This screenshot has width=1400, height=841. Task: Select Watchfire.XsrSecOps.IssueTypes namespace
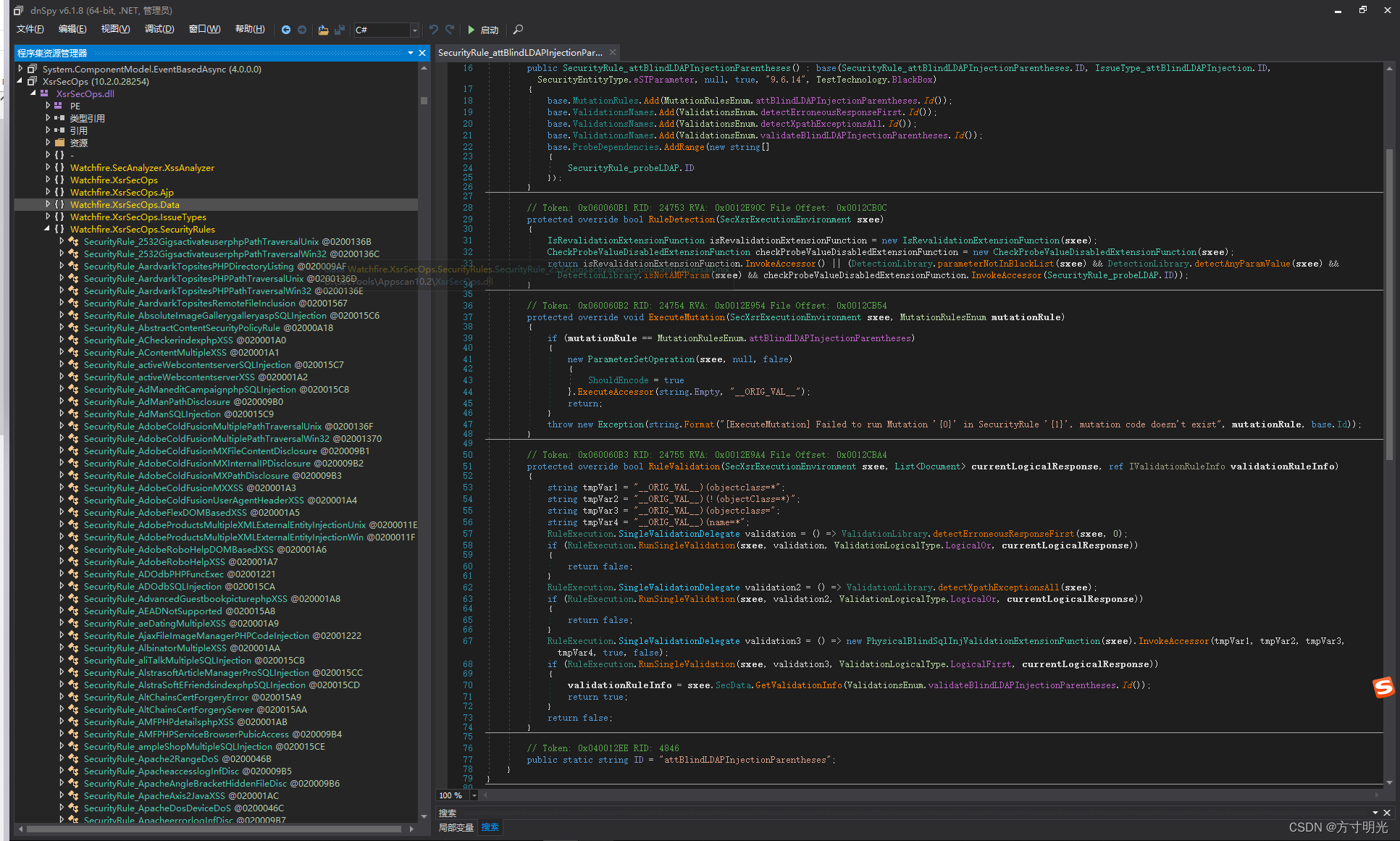click(x=138, y=217)
